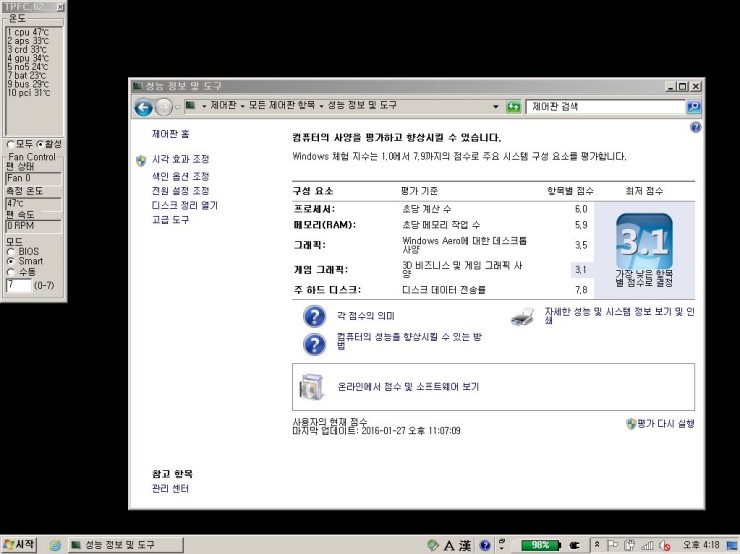Click the software box icon

click(x=311, y=386)
